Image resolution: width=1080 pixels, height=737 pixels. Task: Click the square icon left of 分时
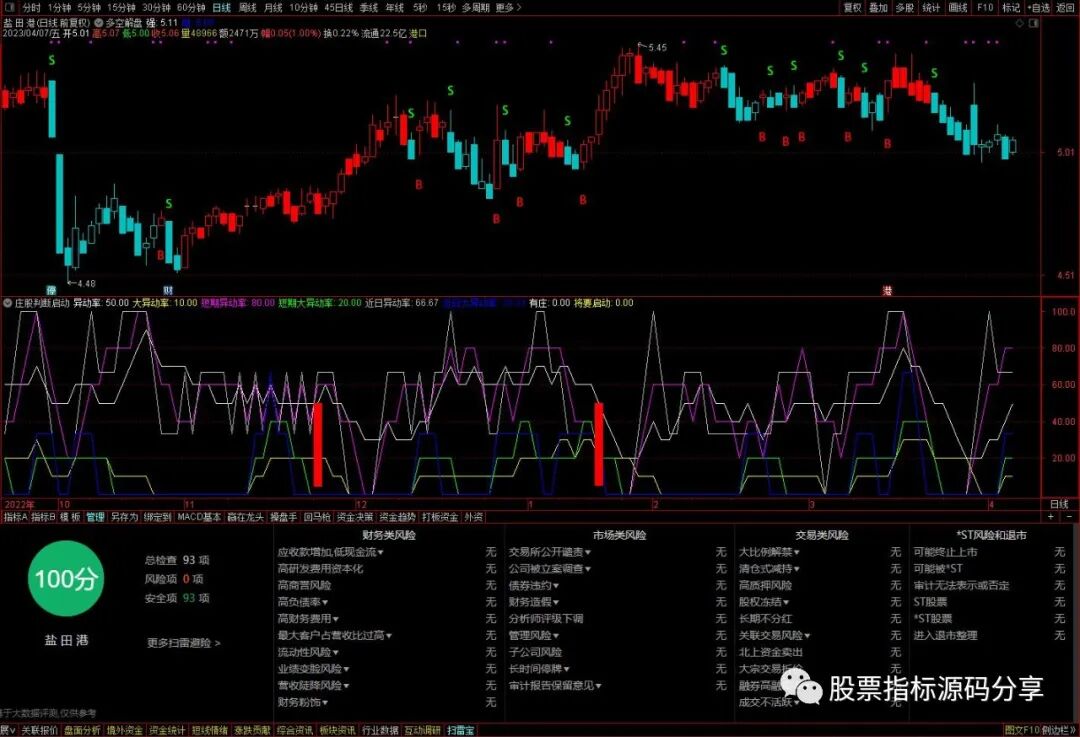pos(10,8)
